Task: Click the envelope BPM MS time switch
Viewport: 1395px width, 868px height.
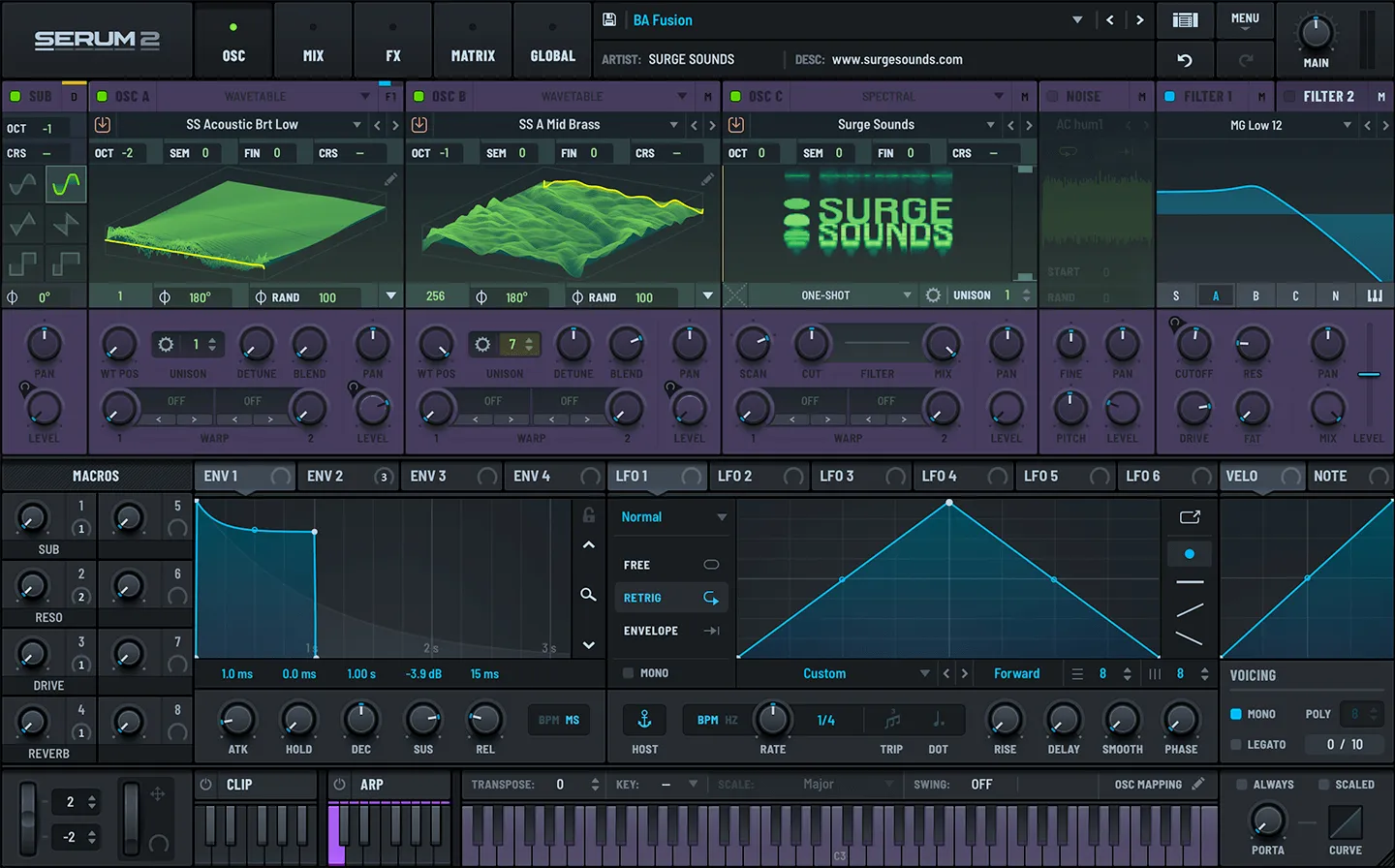Action: tap(559, 720)
